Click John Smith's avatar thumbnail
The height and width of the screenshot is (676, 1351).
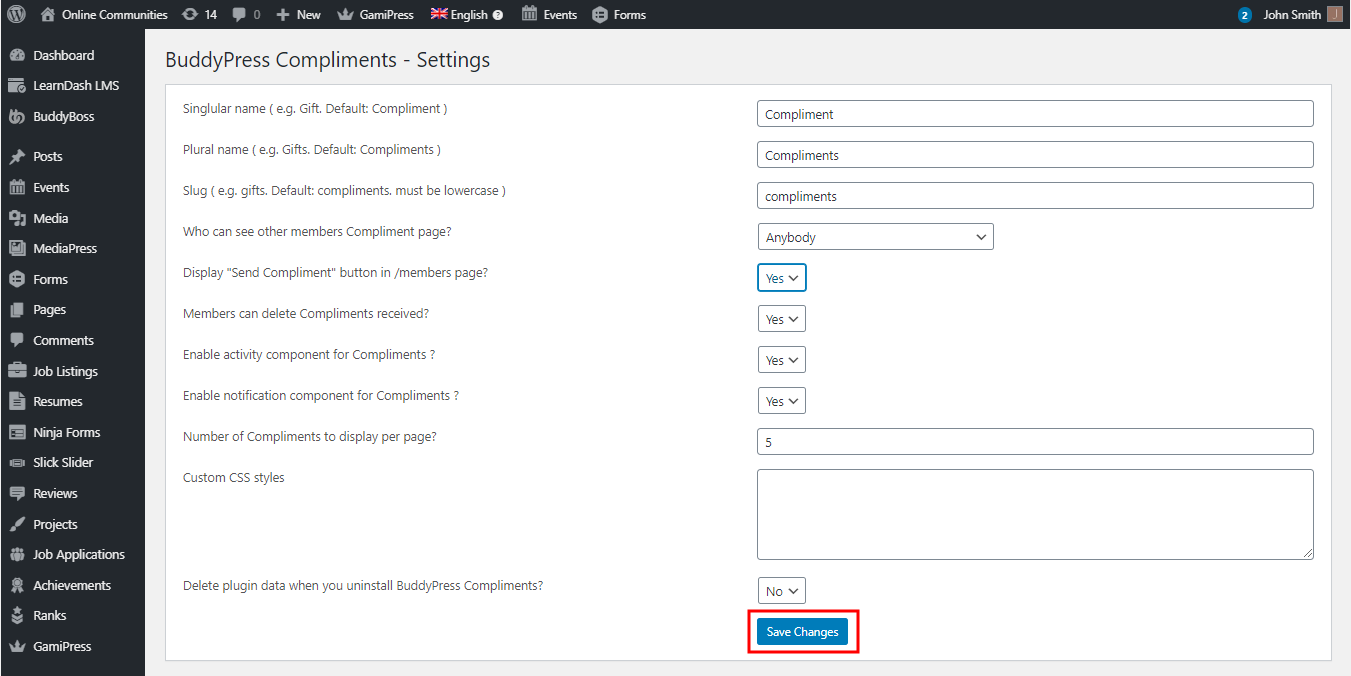1334,15
